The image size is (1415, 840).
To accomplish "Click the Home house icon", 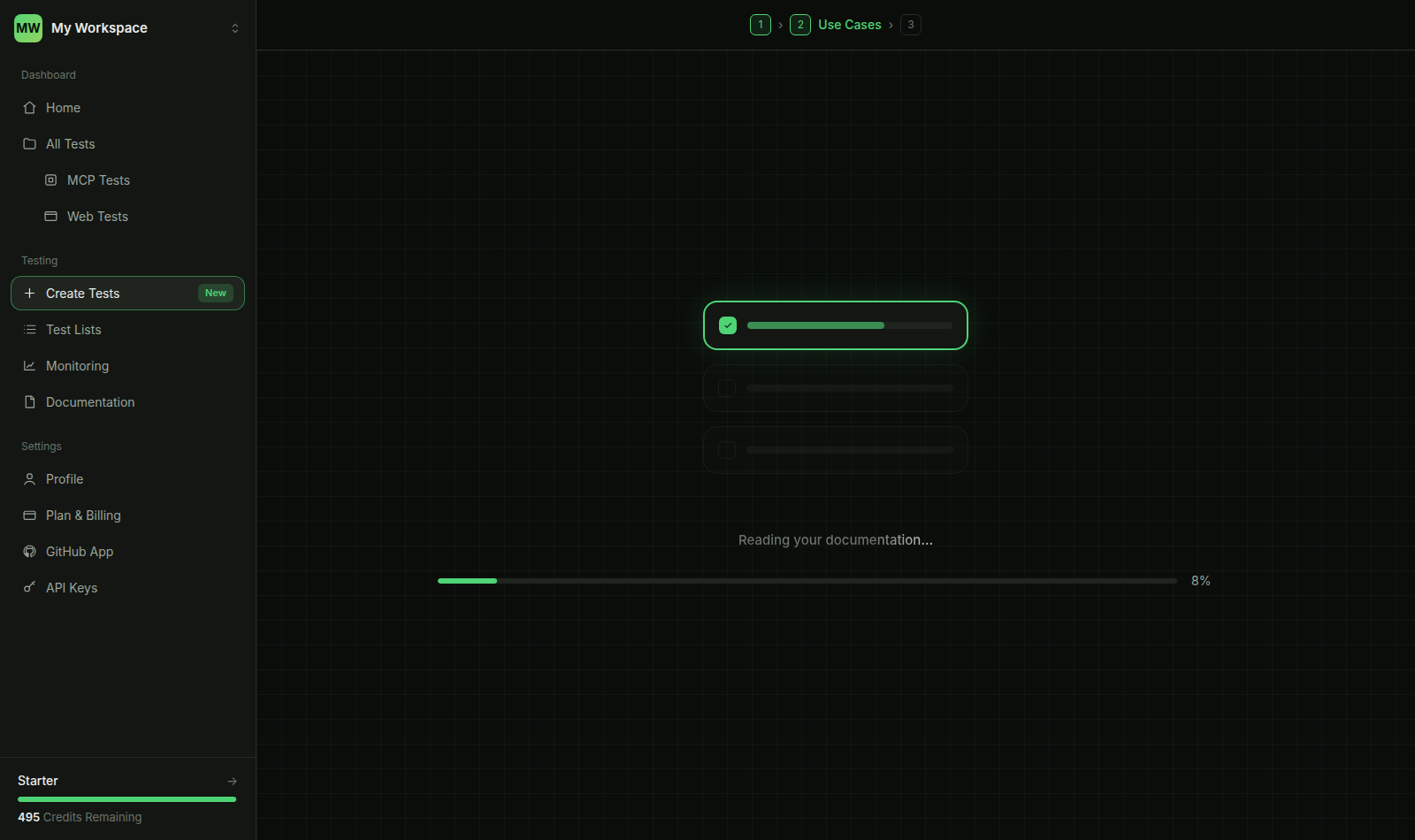I will (x=29, y=108).
